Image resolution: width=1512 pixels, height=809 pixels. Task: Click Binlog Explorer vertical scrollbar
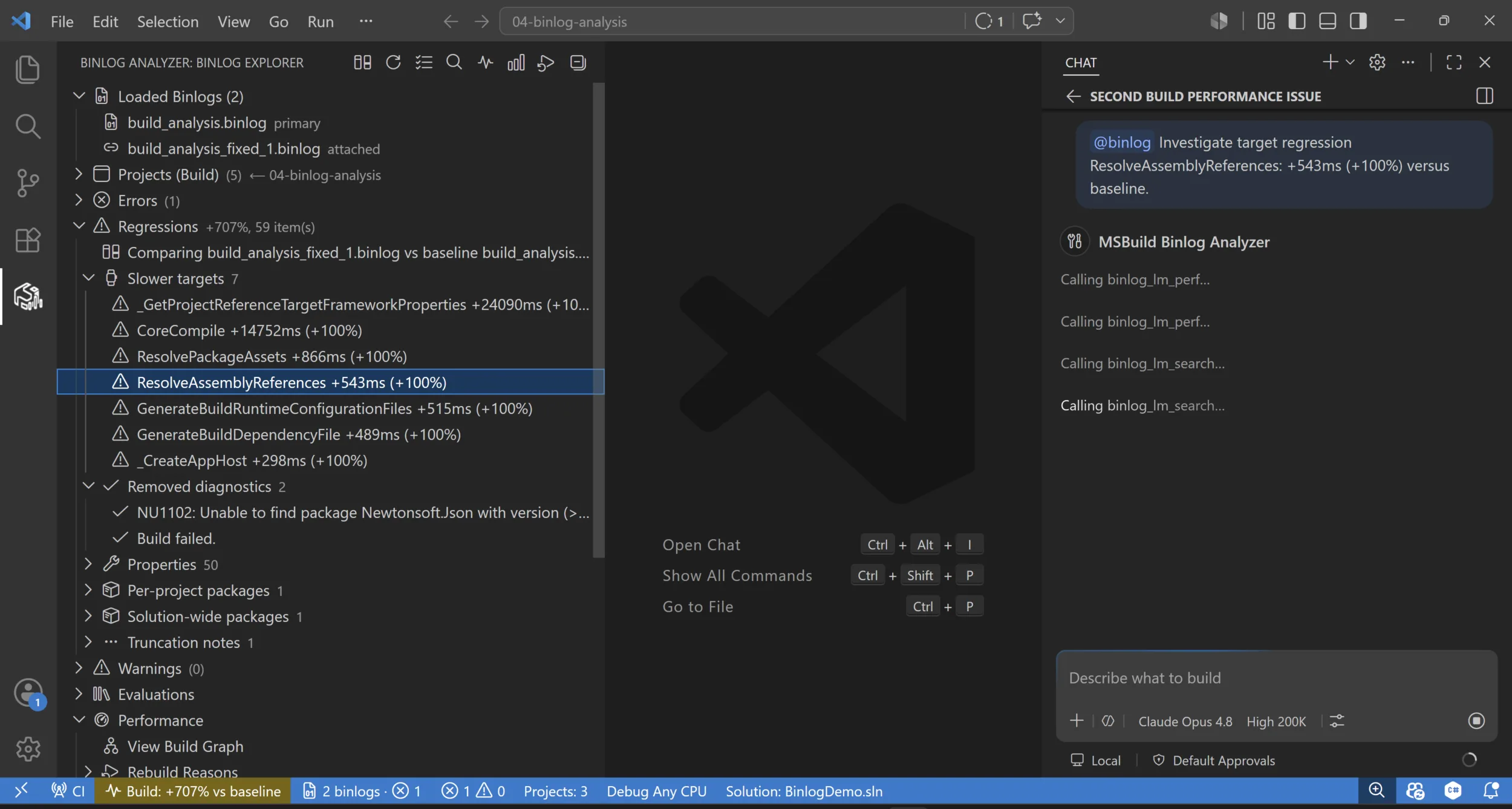point(599,321)
